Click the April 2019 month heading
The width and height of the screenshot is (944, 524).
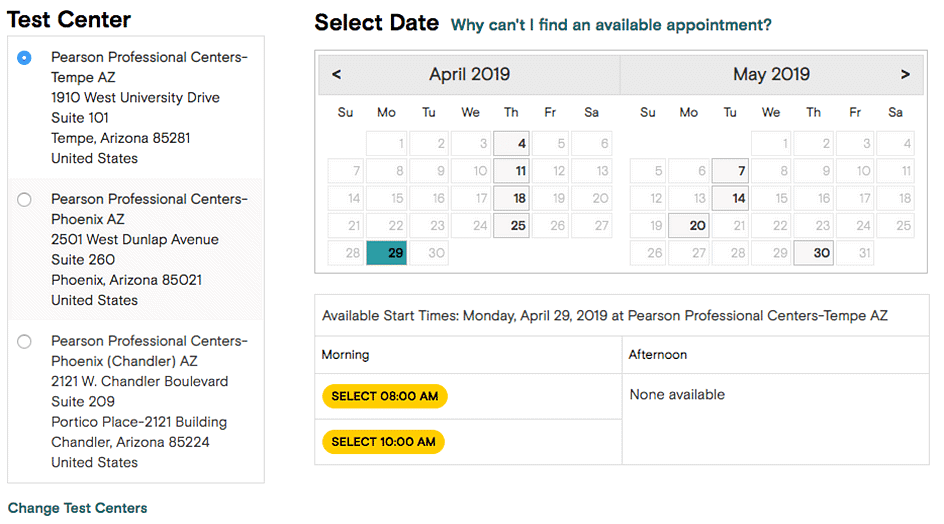point(470,74)
